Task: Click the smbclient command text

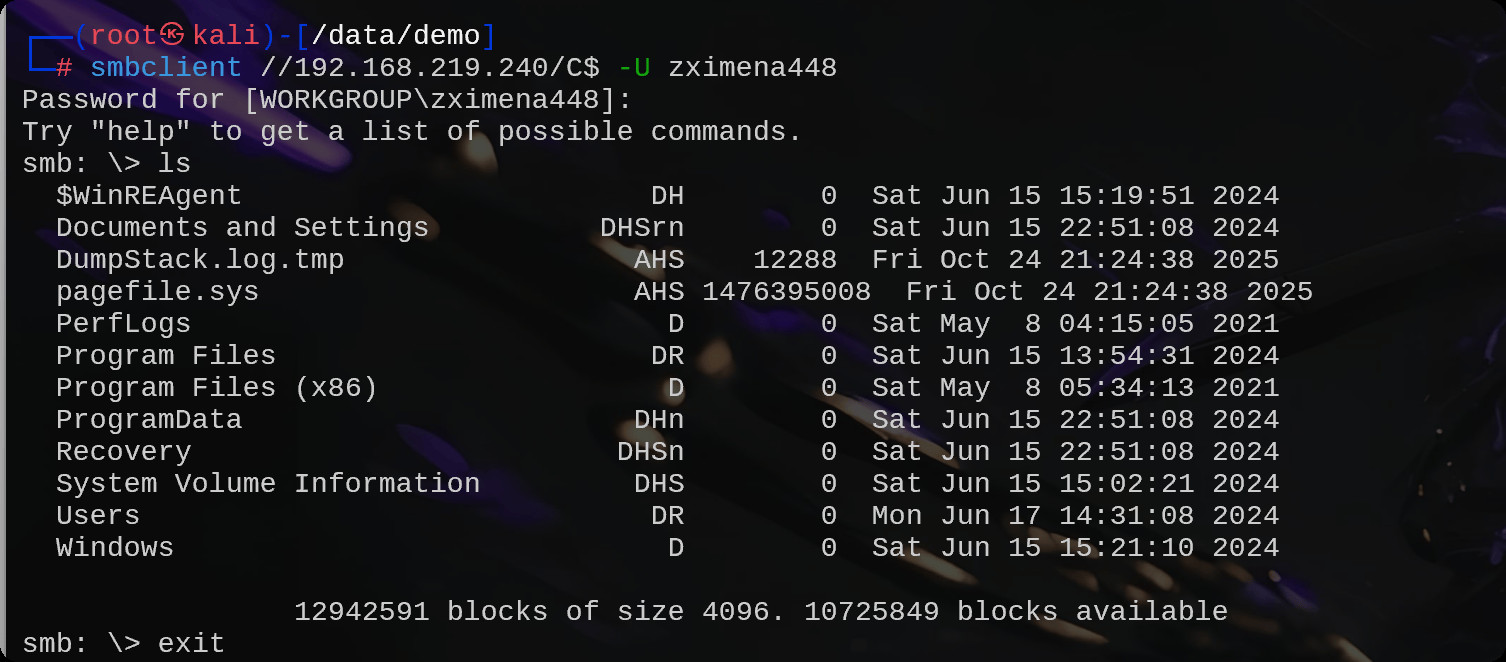Action: point(166,68)
